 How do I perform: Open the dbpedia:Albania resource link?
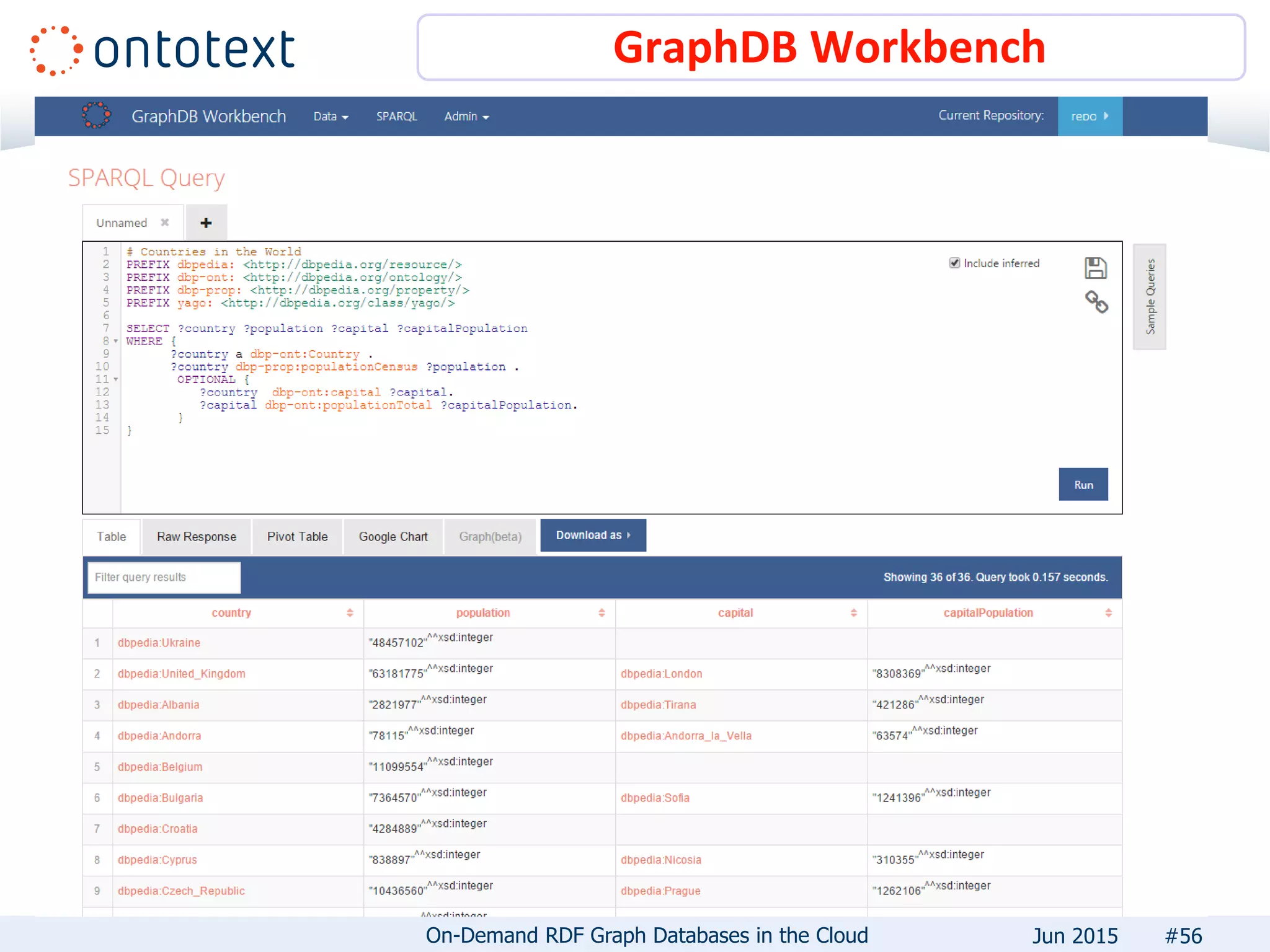158,705
